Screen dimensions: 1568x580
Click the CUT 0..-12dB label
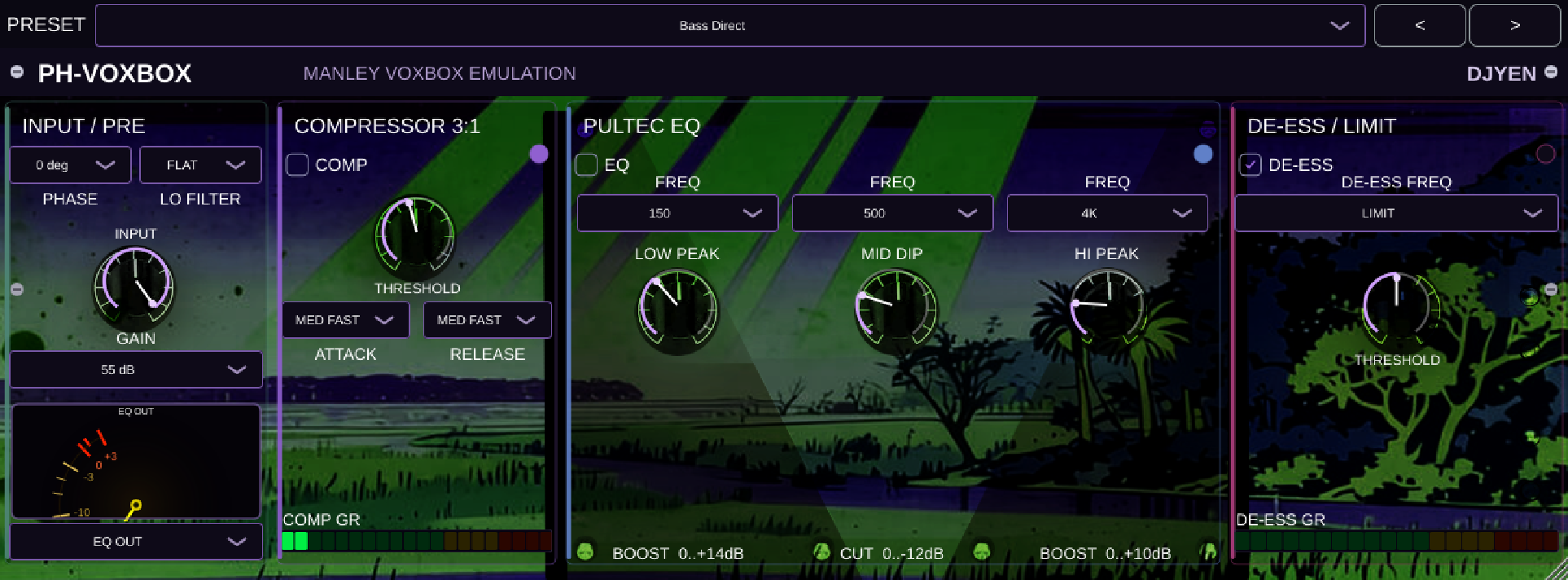[891, 553]
